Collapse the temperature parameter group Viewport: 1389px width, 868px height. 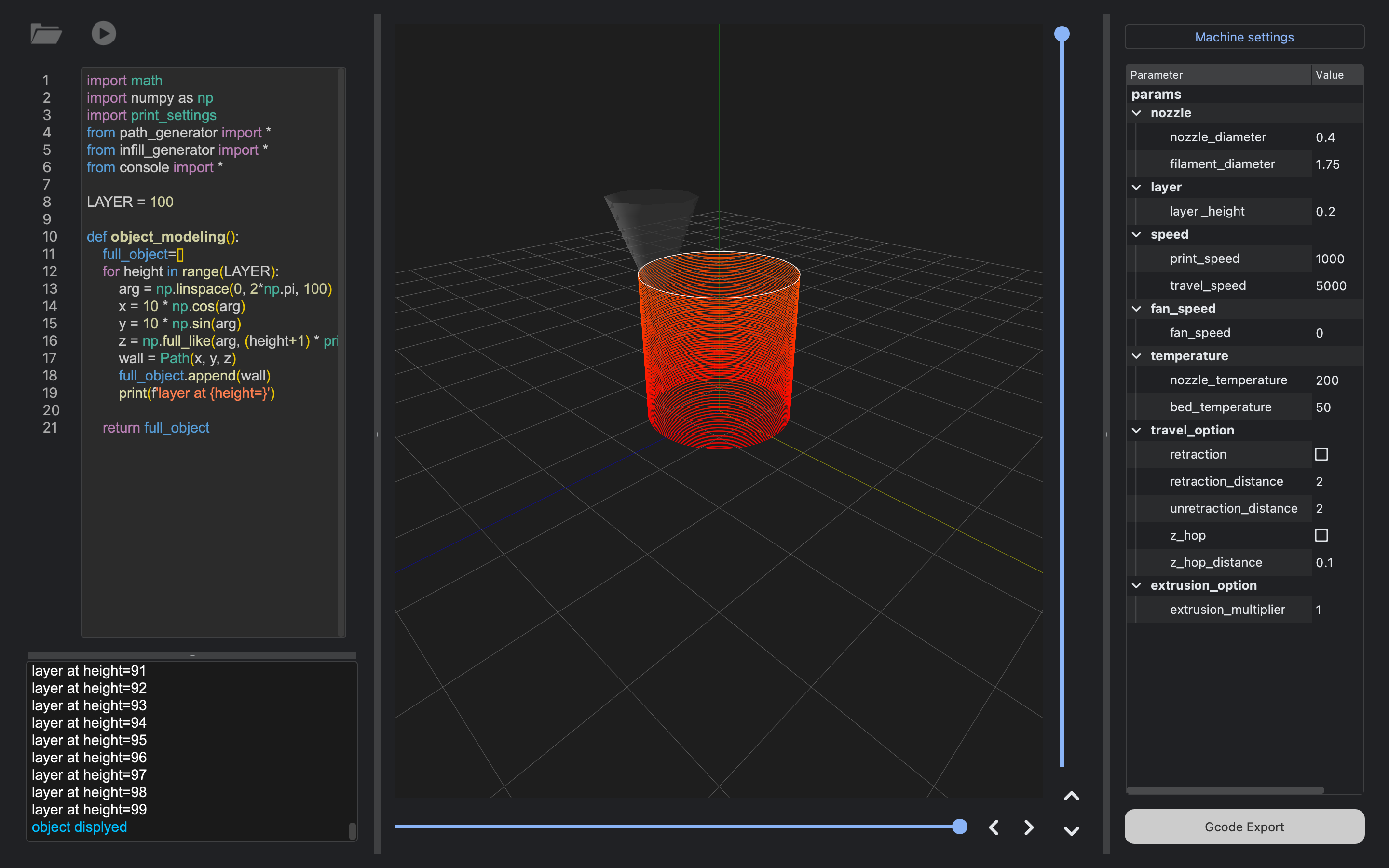tap(1136, 356)
